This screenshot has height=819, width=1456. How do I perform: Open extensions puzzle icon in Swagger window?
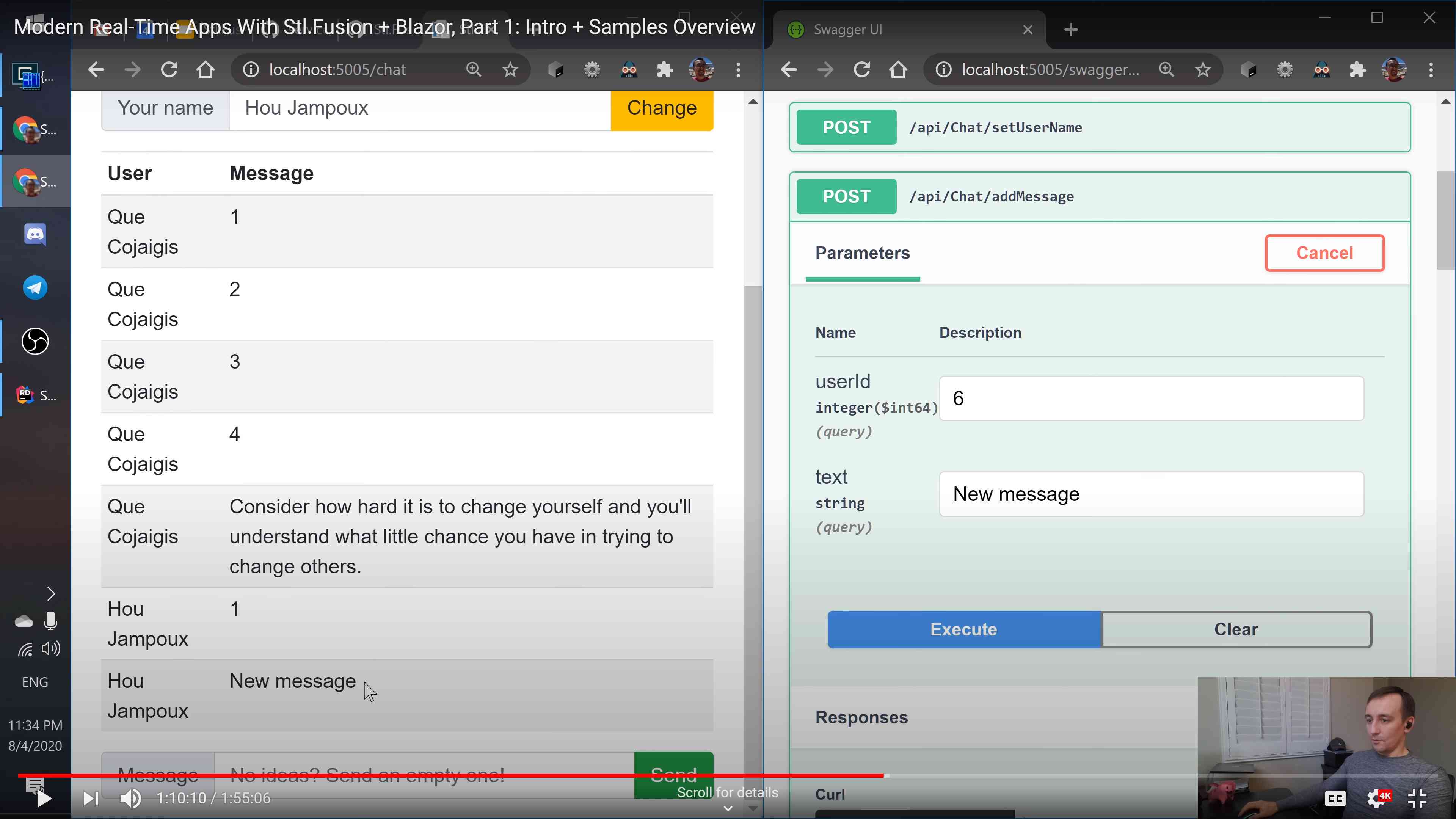tap(1358, 70)
